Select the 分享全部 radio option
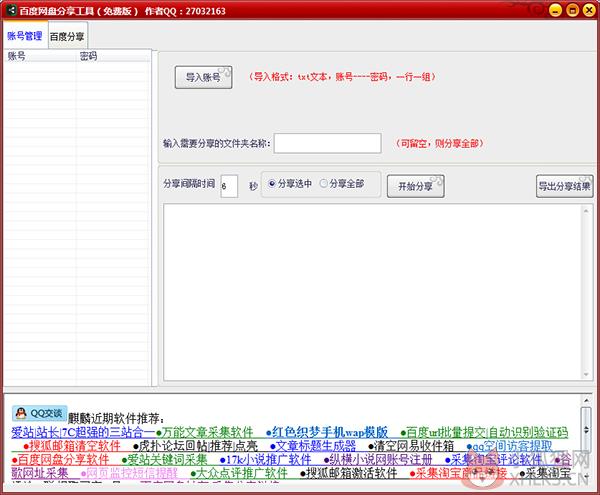The image size is (600, 495). point(342,184)
